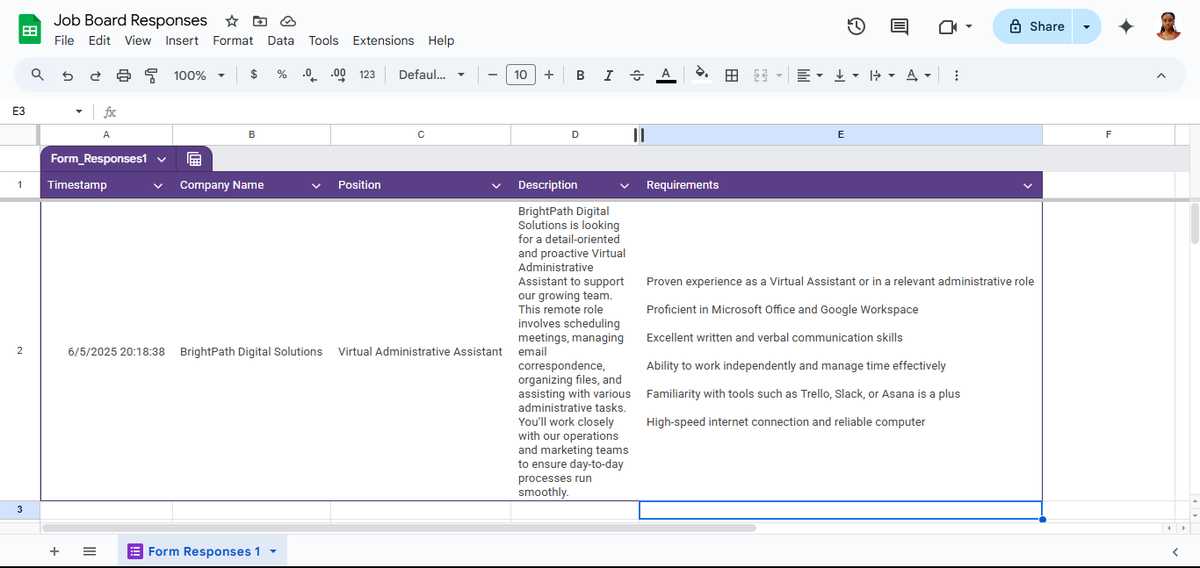Redo the last action

pyautogui.click(x=96, y=75)
